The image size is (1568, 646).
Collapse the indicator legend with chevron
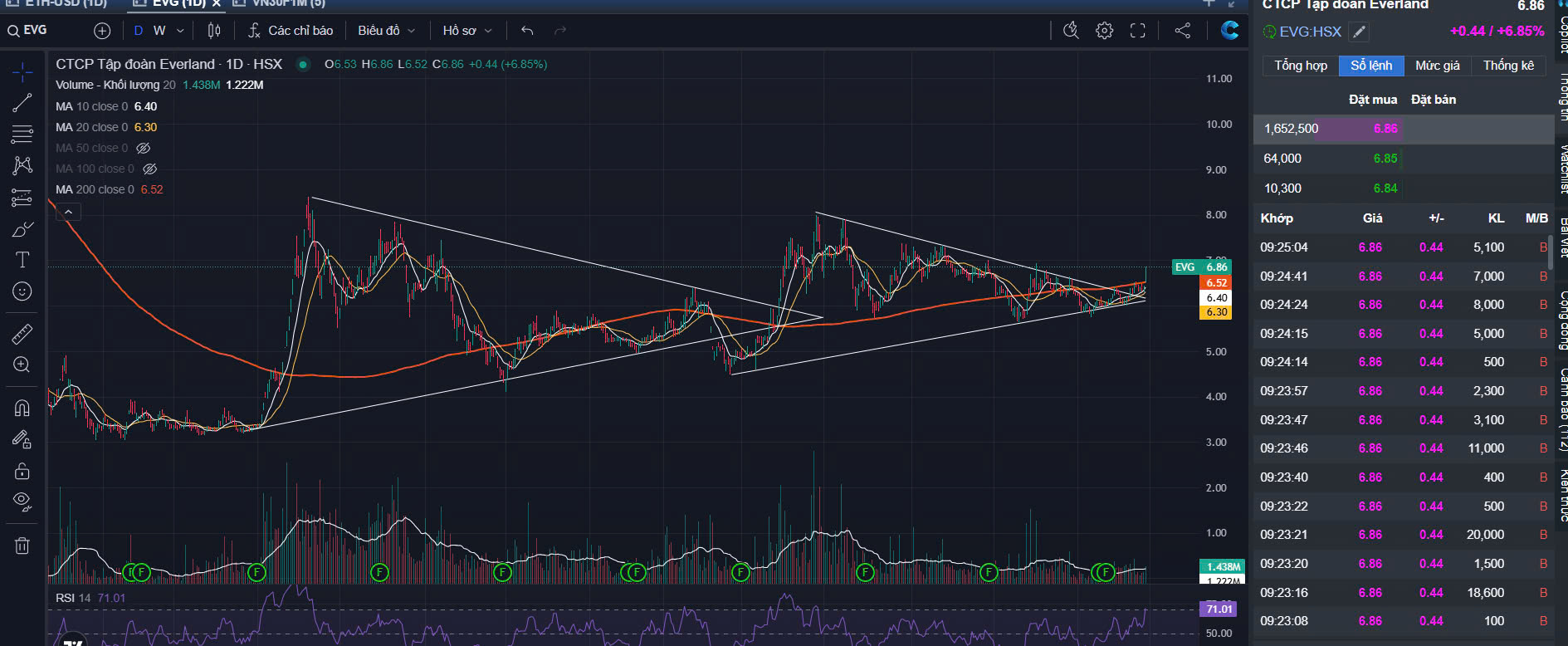click(x=68, y=213)
